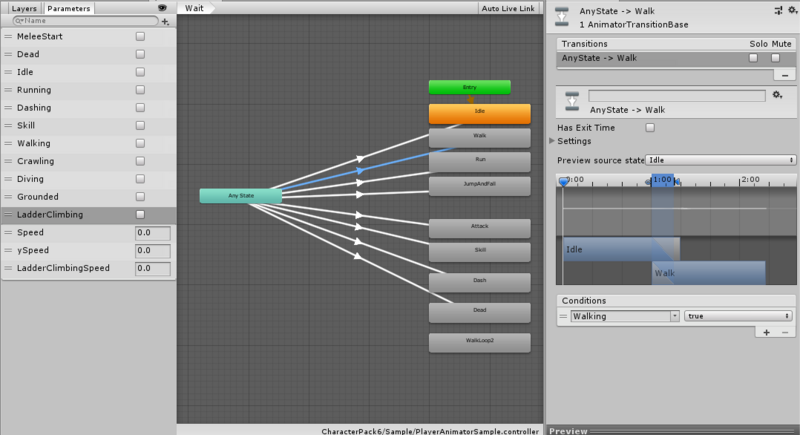800x435 pixels.
Task: Enable the Crawling parameter checkbox
Action: (x=140, y=161)
